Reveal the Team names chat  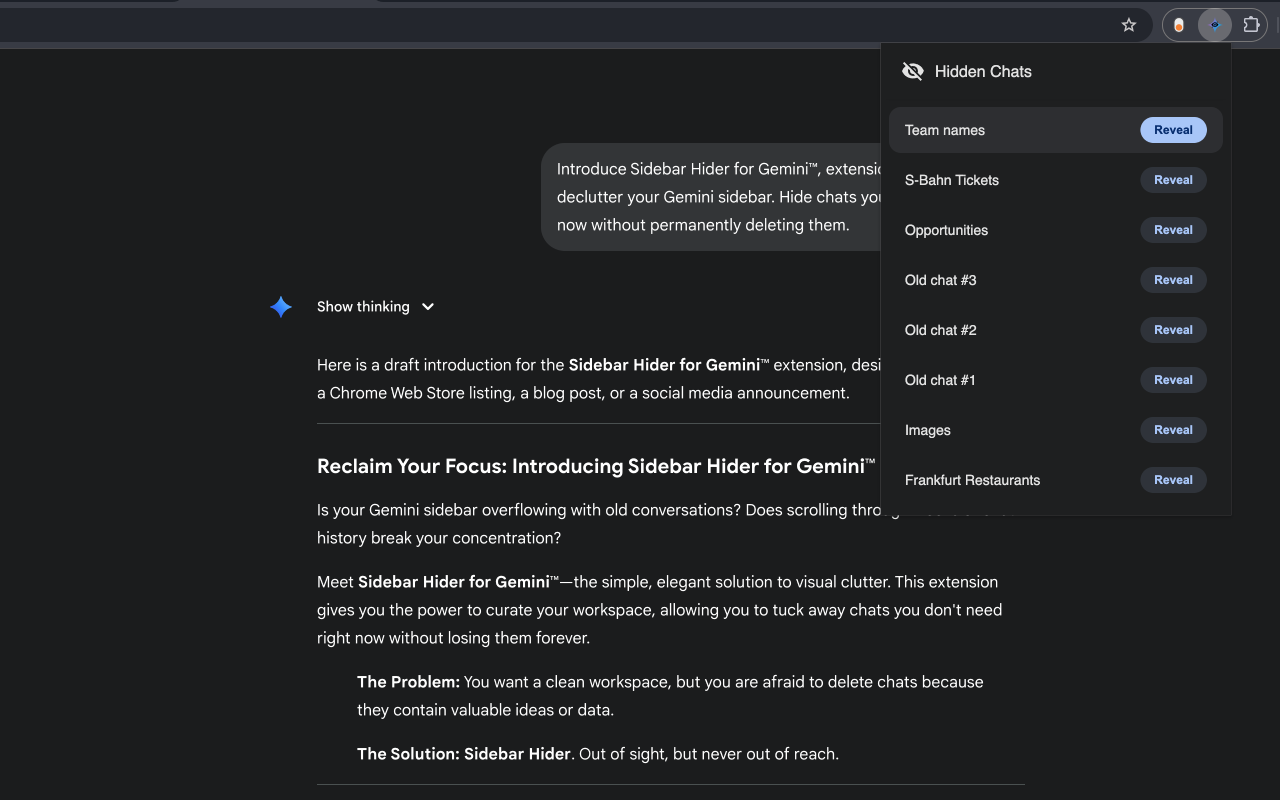(x=1173, y=130)
